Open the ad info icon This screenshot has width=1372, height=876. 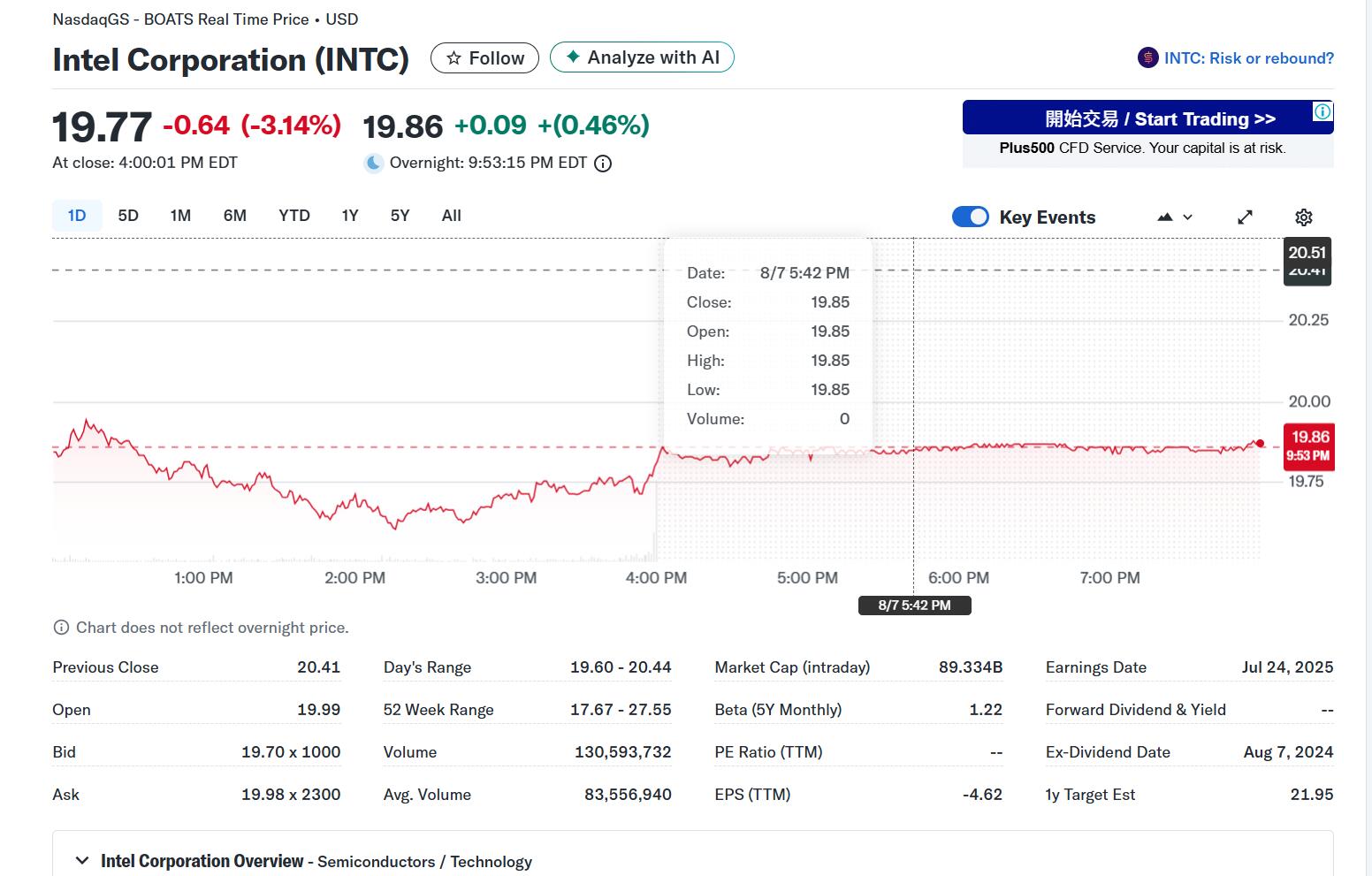tap(1322, 111)
